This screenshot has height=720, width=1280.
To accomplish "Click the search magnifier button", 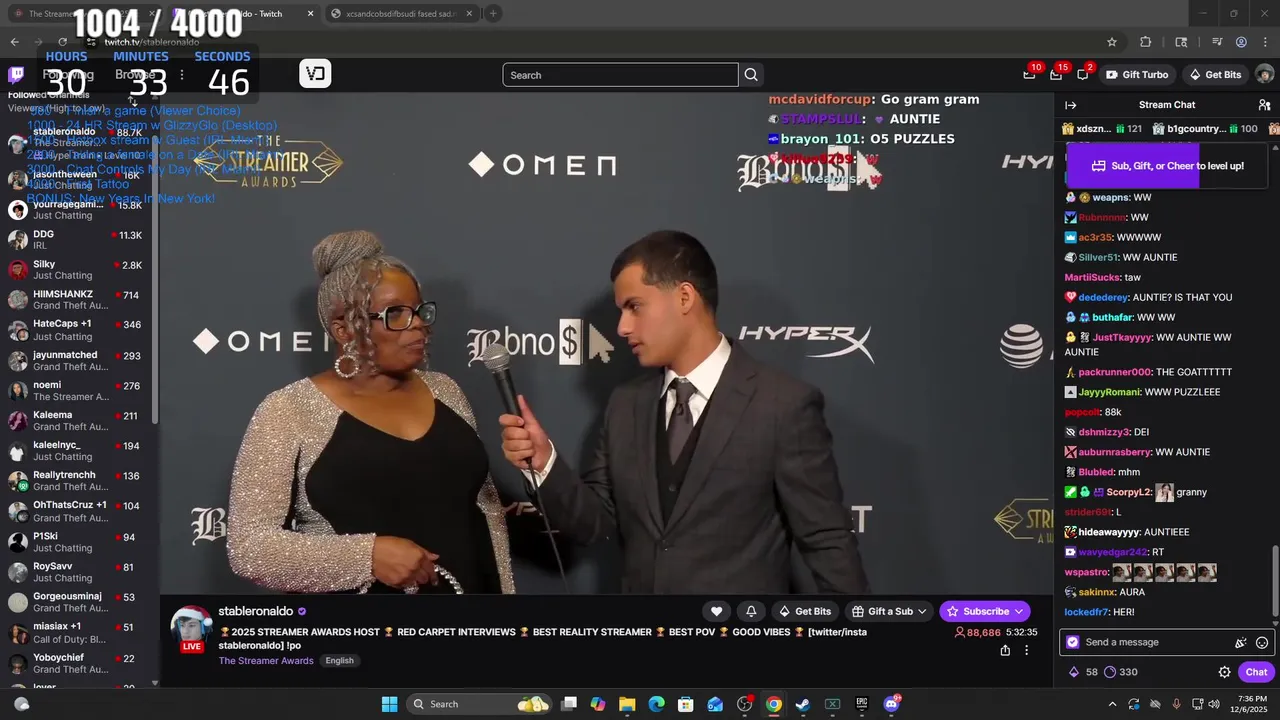I will pyautogui.click(x=751, y=75).
